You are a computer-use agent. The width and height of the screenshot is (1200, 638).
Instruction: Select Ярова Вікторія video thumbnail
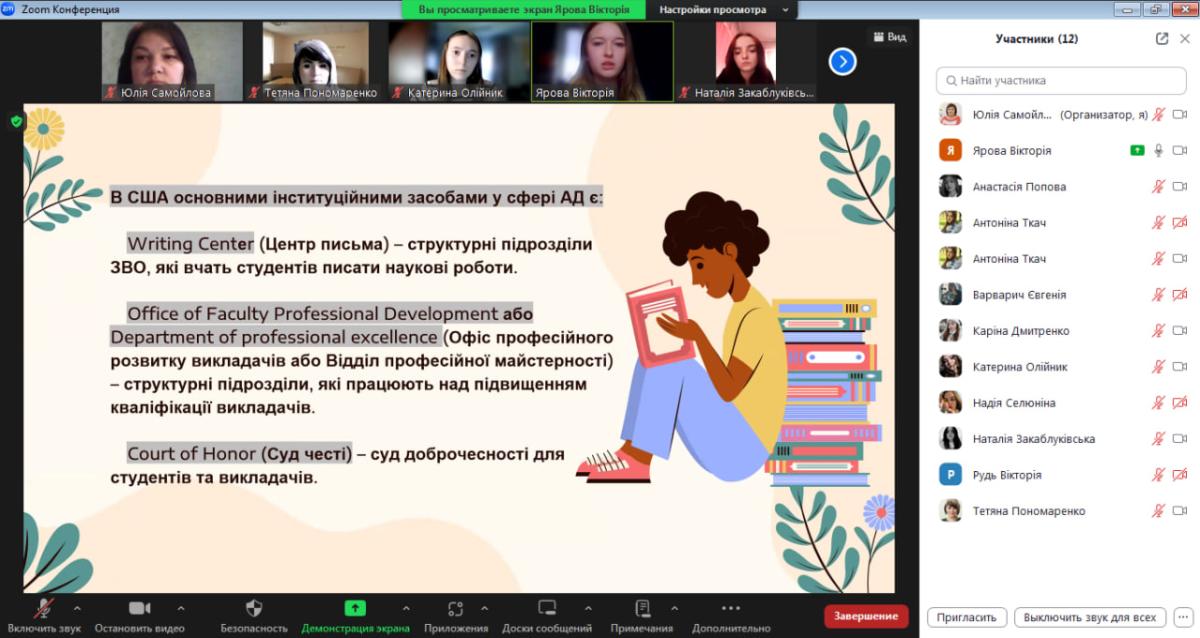tap(602, 62)
